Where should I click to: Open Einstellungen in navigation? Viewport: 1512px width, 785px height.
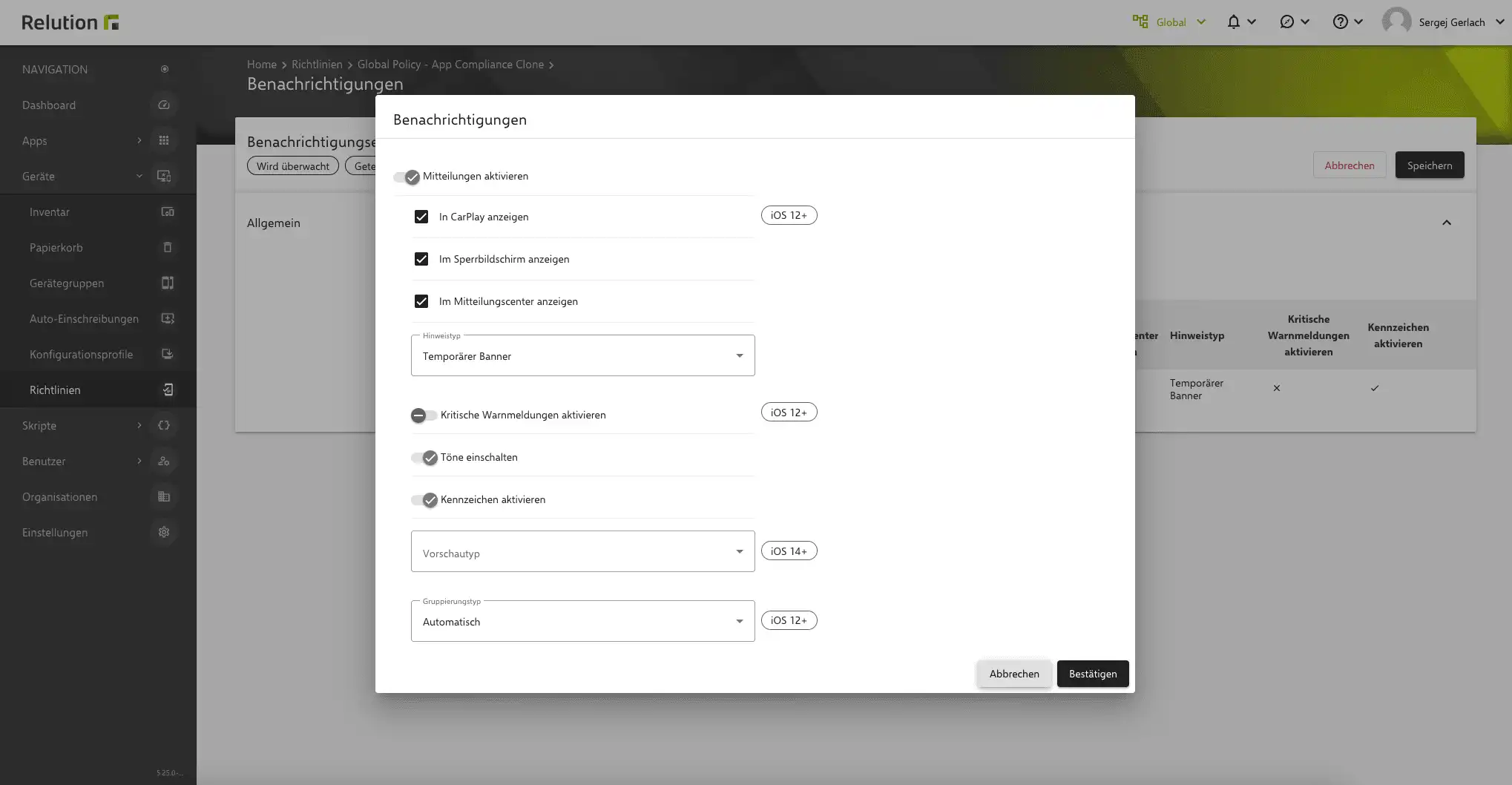(55, 533)
